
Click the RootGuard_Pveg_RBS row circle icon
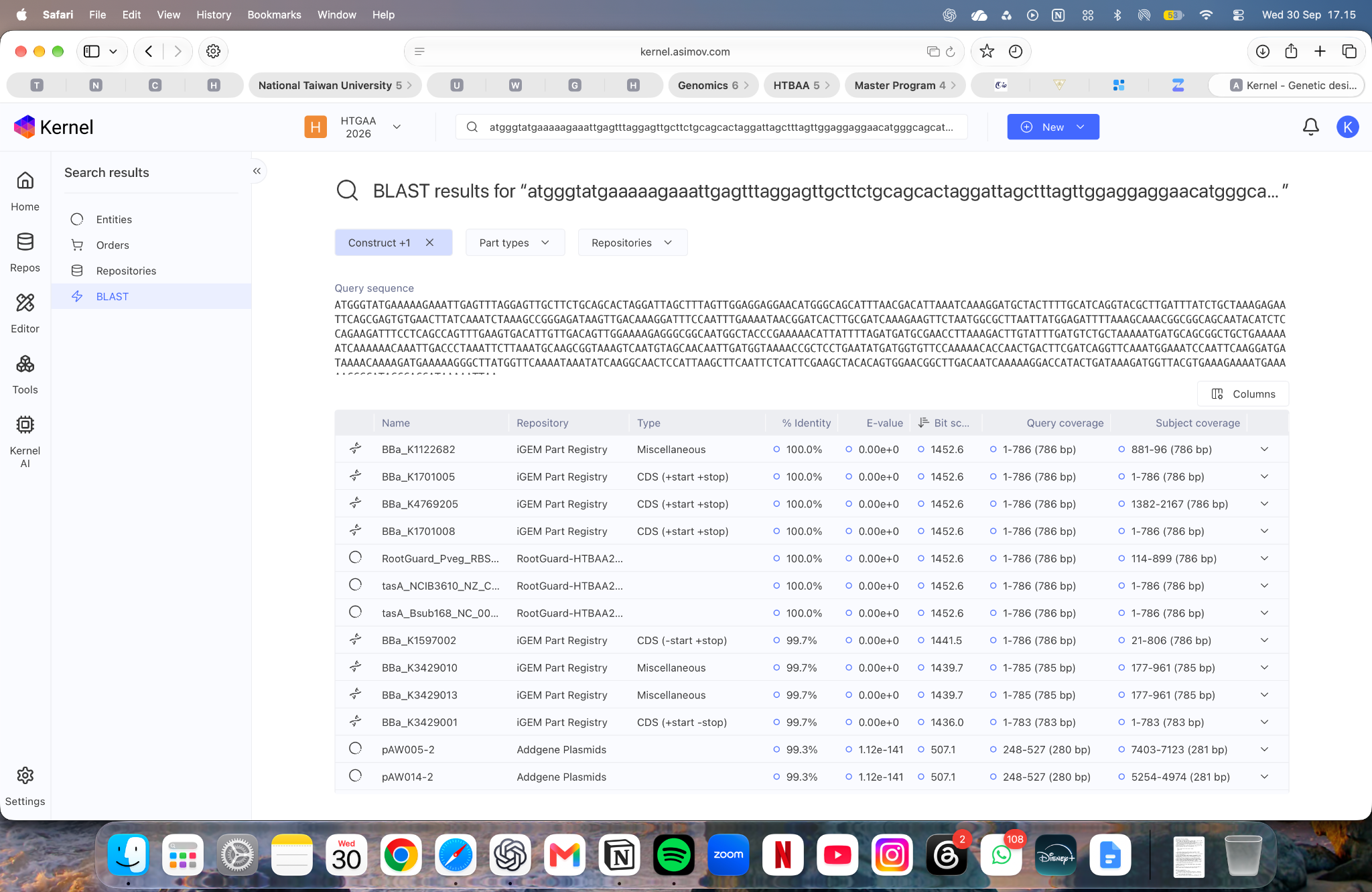tap(355, 558)
